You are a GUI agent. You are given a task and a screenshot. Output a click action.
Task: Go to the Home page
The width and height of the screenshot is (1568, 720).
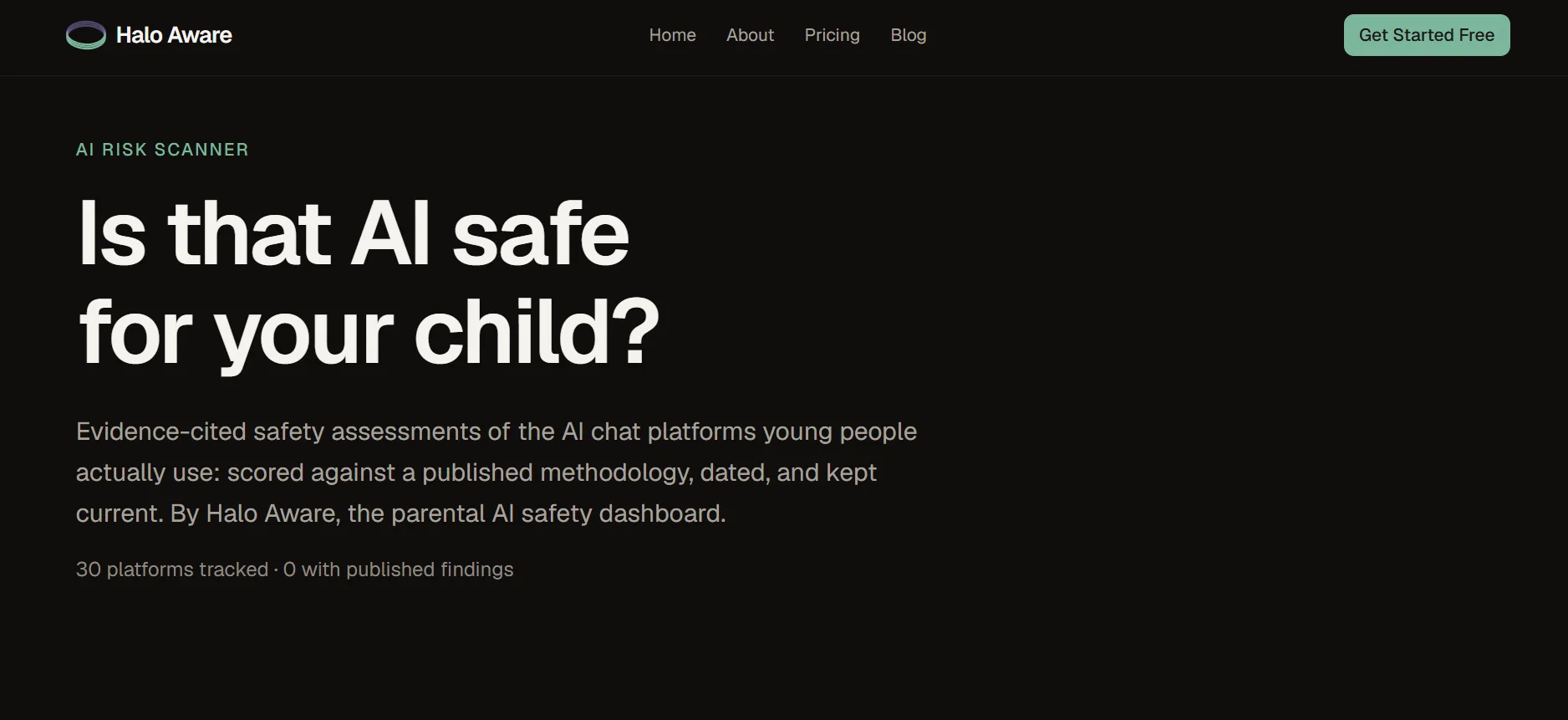point(672,35)
